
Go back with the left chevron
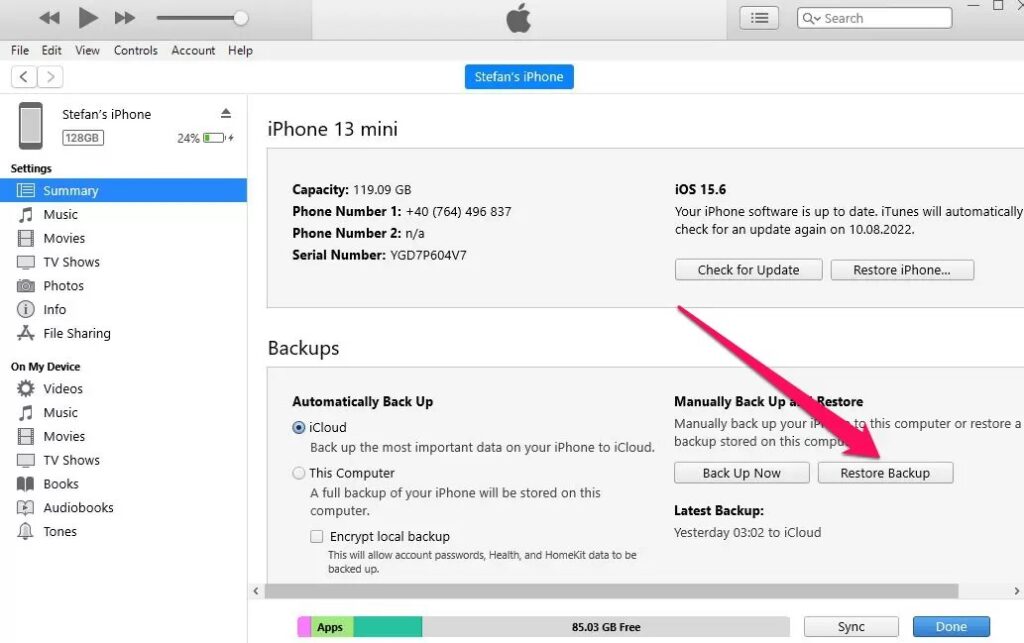[24, 77]
